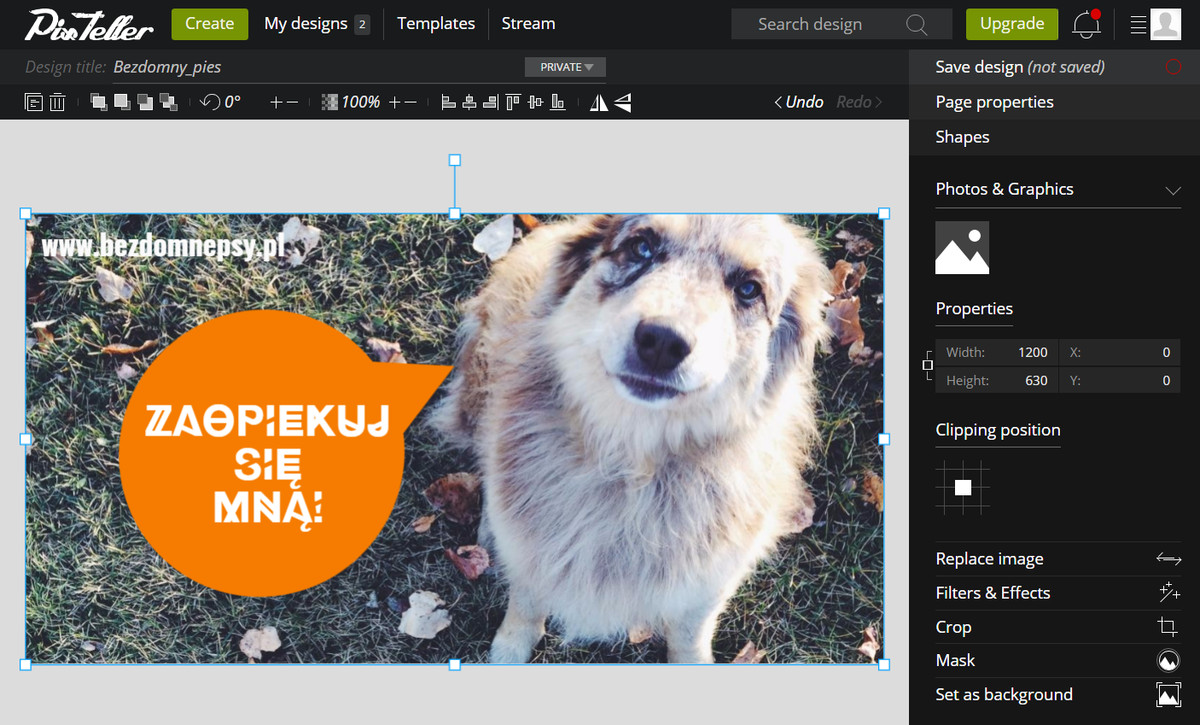This screenshot has height=725, width=1200.
Task: Click the red unsaved indicator circle
Action: coord(1173,67)
